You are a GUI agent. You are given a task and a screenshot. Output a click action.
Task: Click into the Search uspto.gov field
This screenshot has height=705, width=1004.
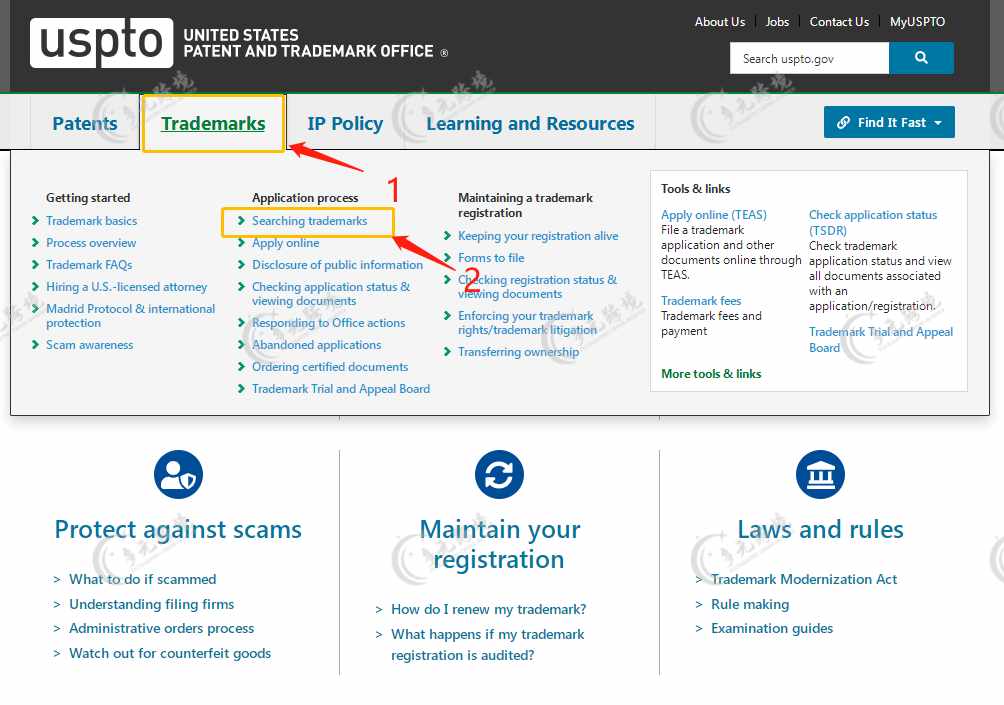pos(809,58)
